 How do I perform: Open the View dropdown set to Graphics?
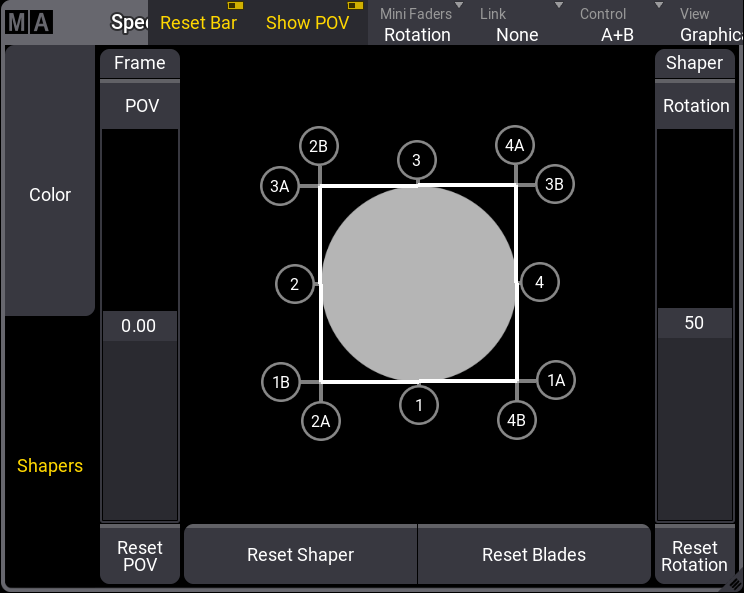pyautogui.click(x=707, y=24)
